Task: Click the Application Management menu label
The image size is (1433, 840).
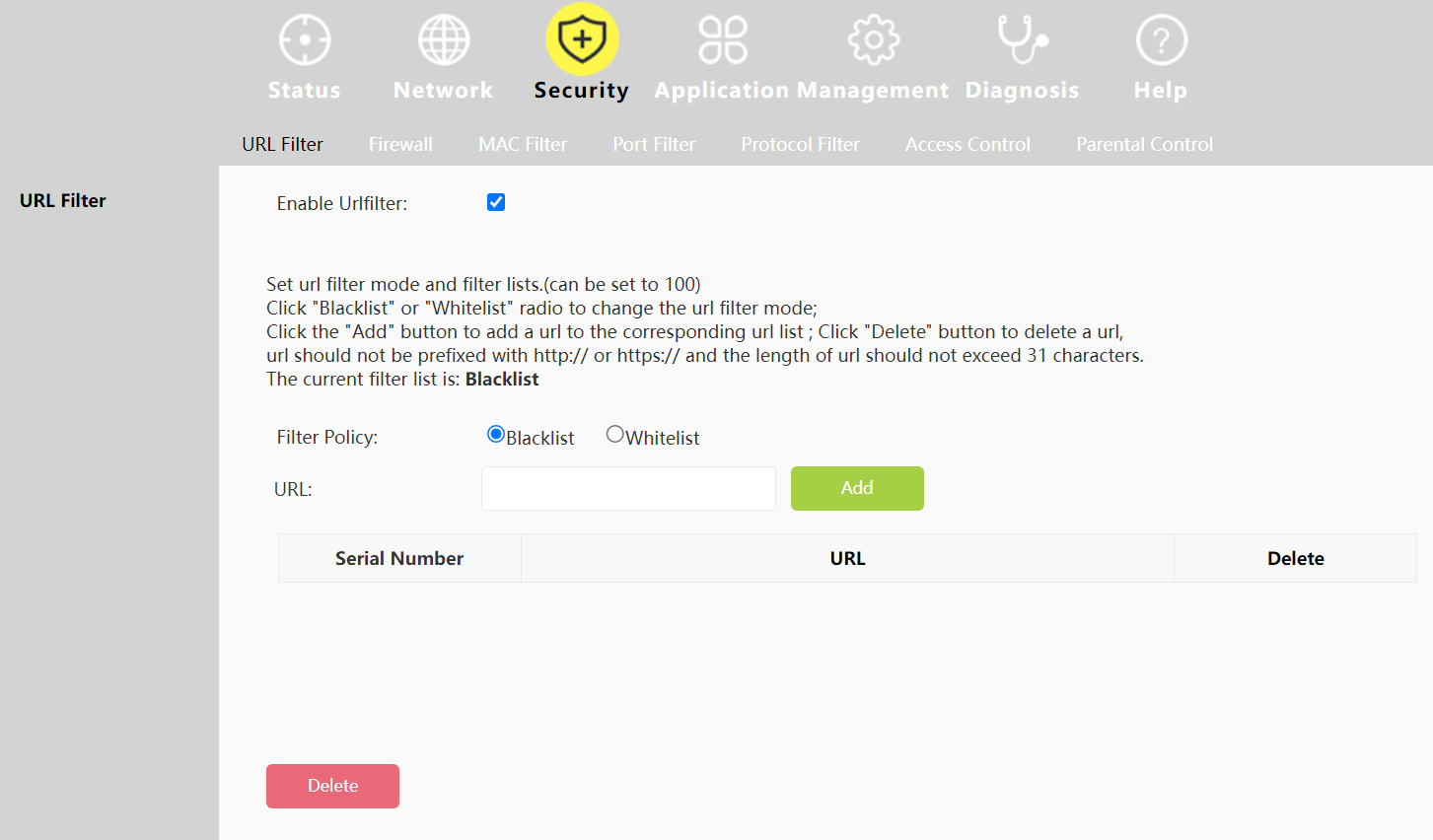Action: click(x=802, y=90)
